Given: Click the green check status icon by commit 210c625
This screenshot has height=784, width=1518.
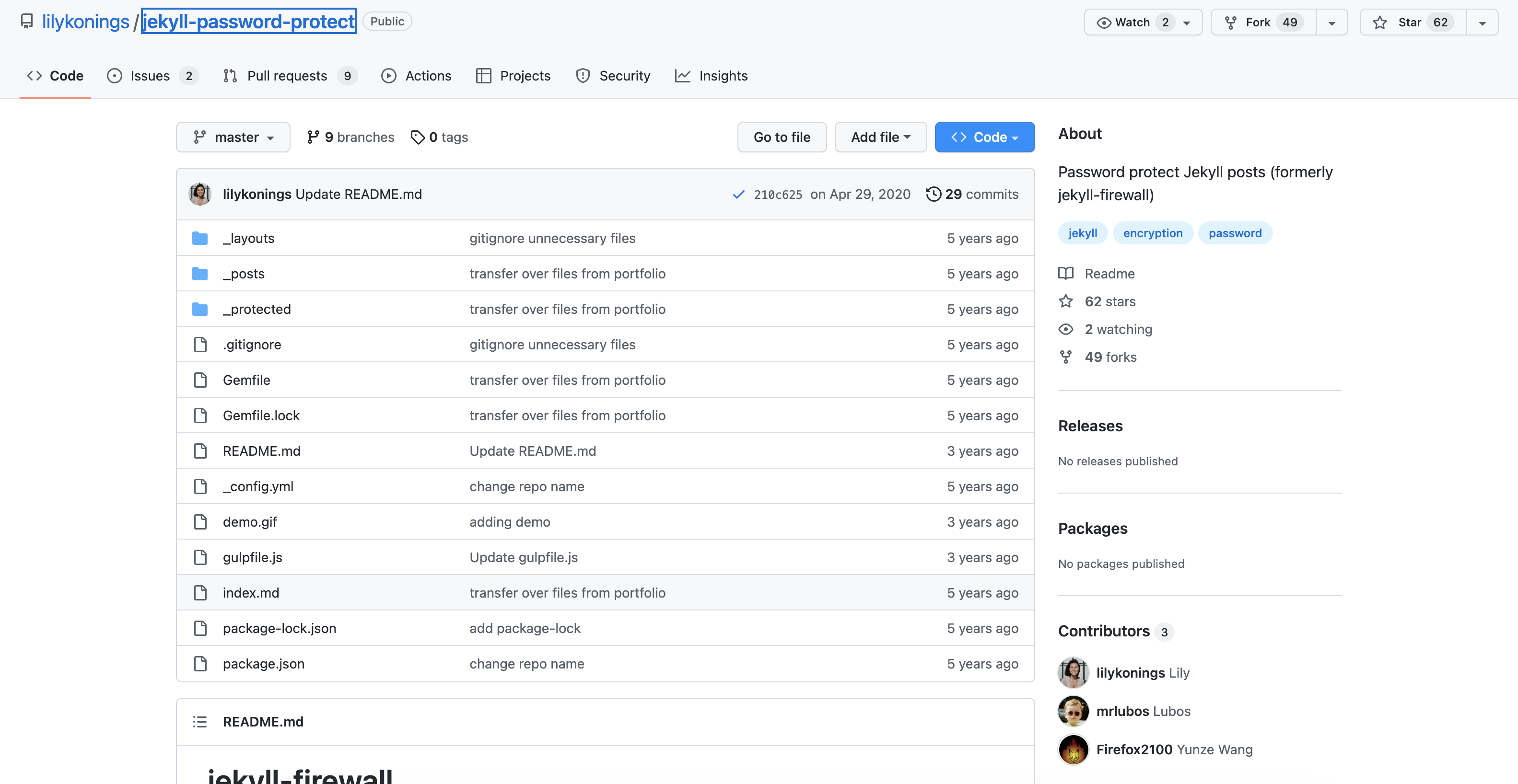Looking at the screenshot, I should pyautogui.click(x=738, y=195).
